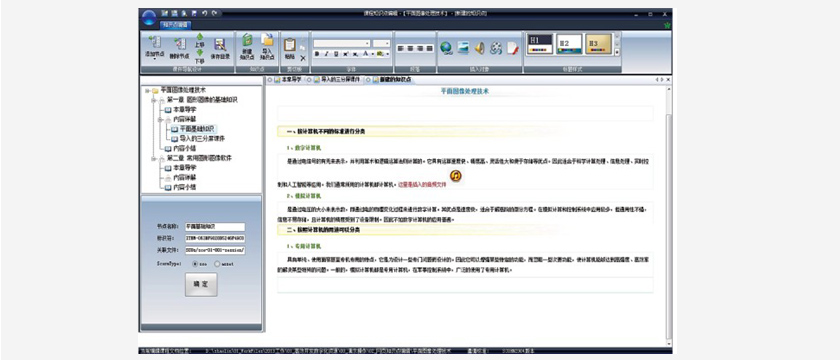Image resolution: width=840 pixels, height=360 pixels.
Task: Collapse the 第二章 tree node expander
Action: tap(154, 159)
